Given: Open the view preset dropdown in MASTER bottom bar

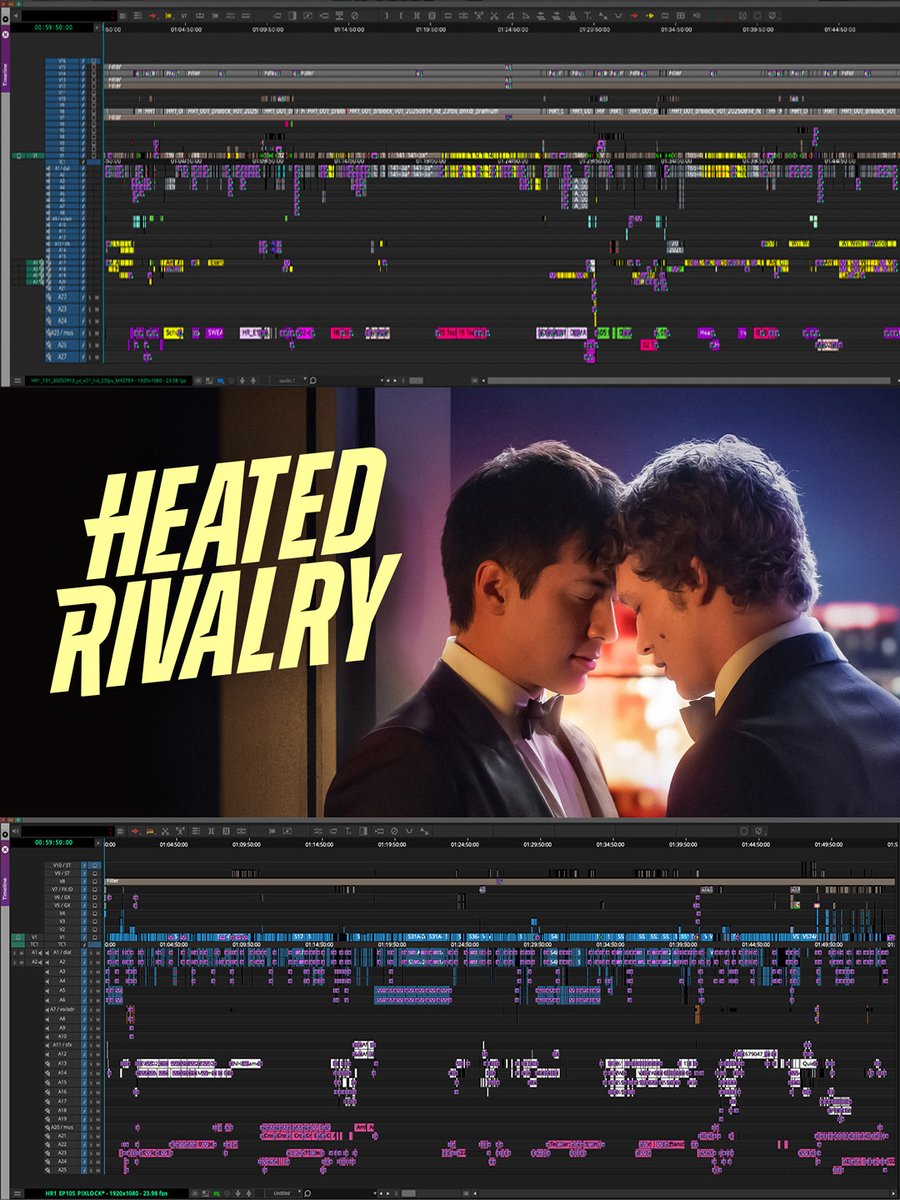Looking at the screenshot, I should (292, 380).
